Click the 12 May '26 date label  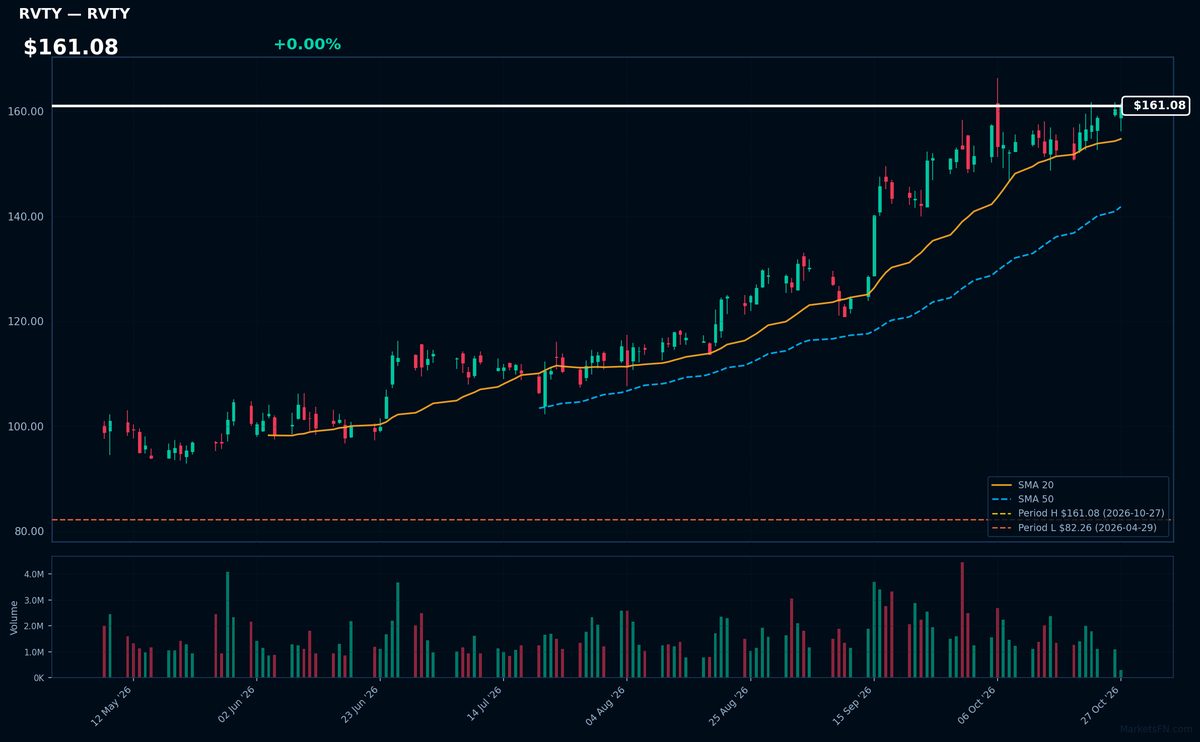[x=112, y=706]
